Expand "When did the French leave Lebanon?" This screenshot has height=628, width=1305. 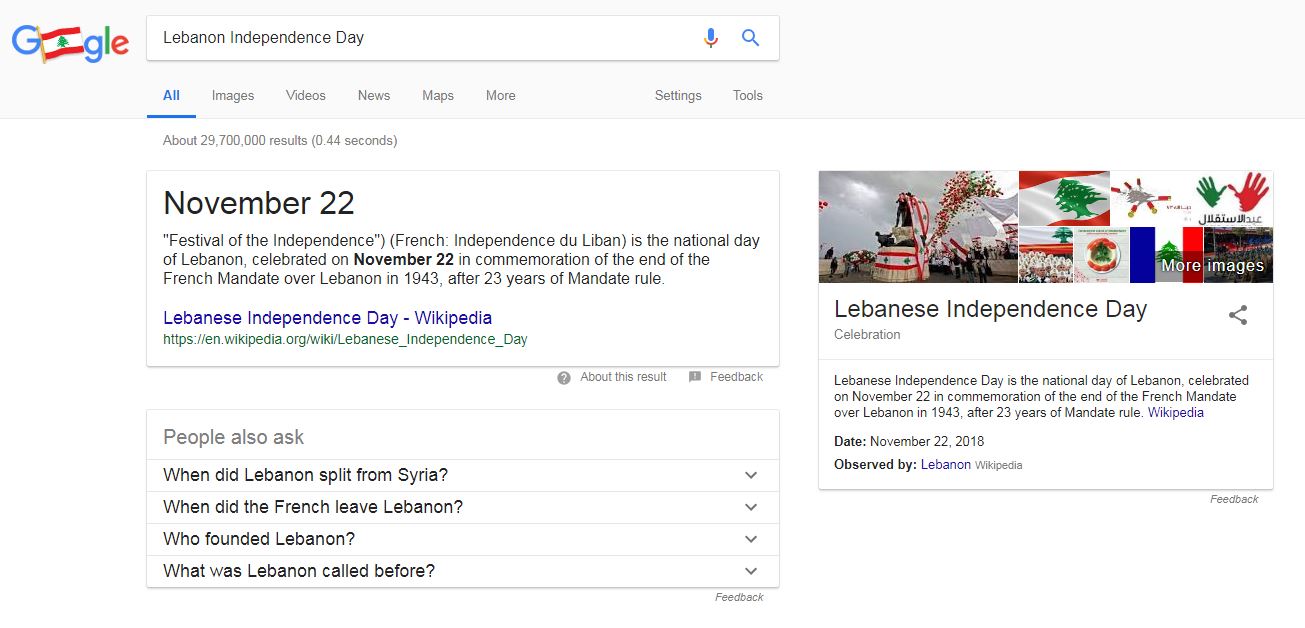click(462, 507)
